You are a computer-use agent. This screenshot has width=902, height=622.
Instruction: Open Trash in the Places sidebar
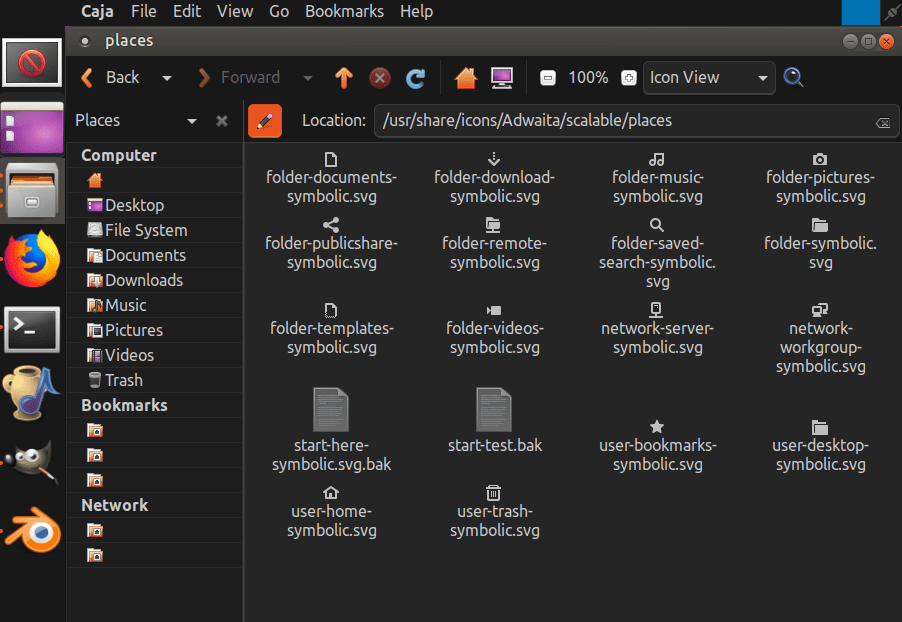click(154, 380)
